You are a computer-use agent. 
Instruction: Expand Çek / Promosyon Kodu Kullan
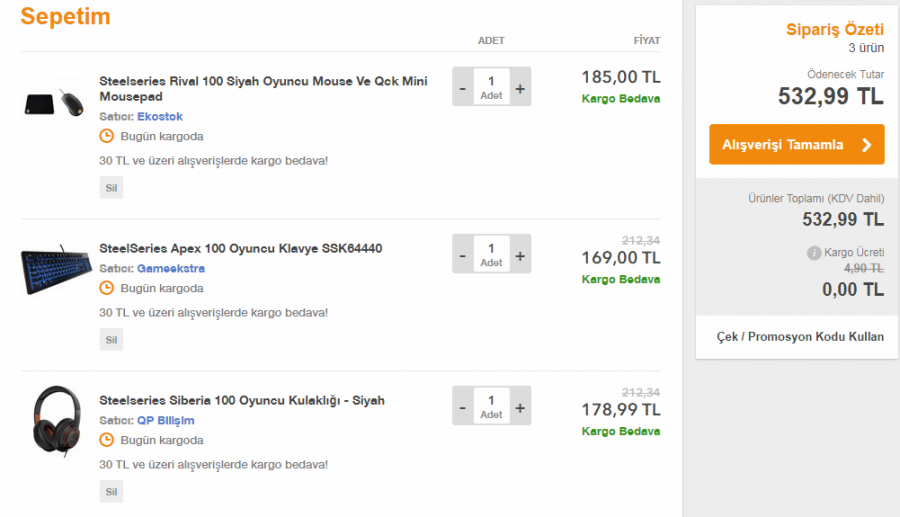[x=800, y=337]
